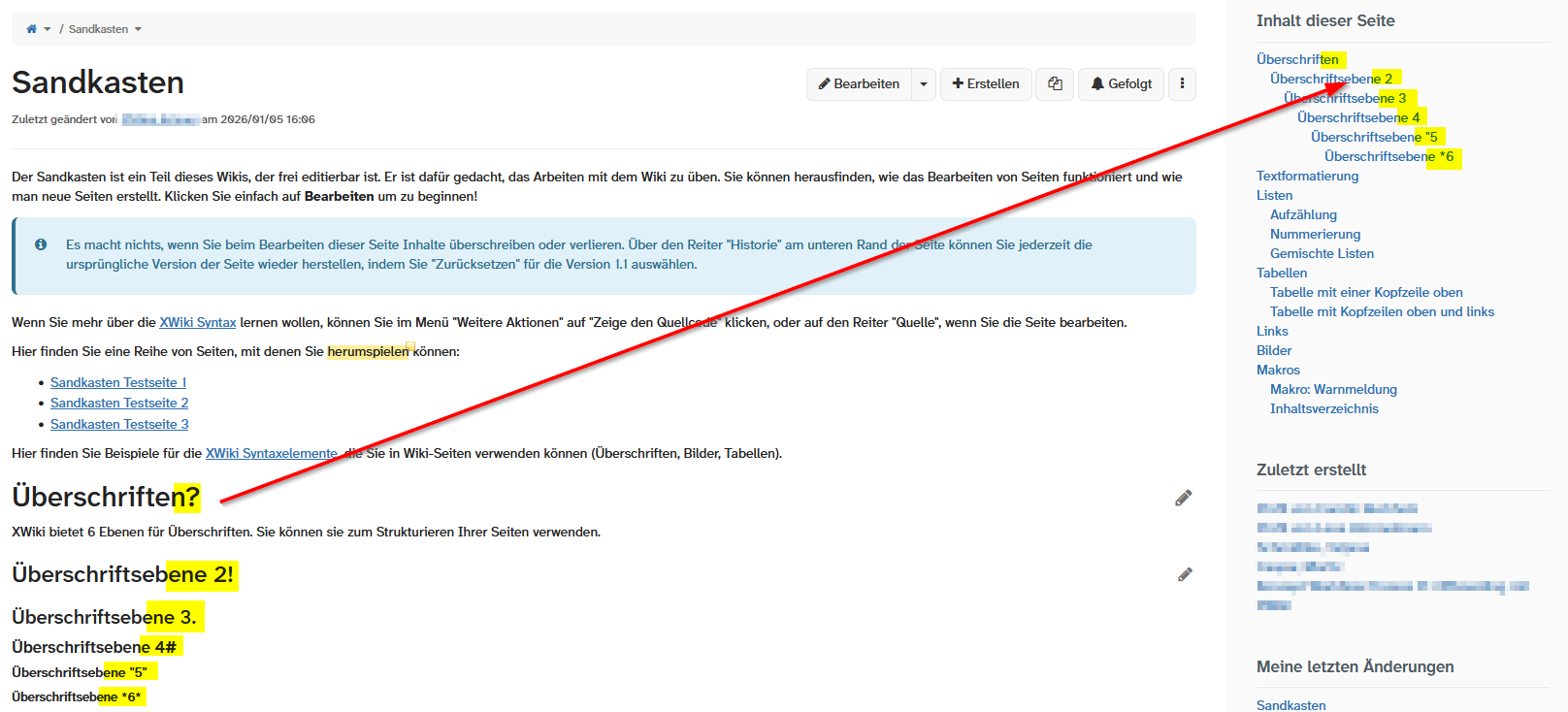Click the info icon in blue notice box

(41, 244)
